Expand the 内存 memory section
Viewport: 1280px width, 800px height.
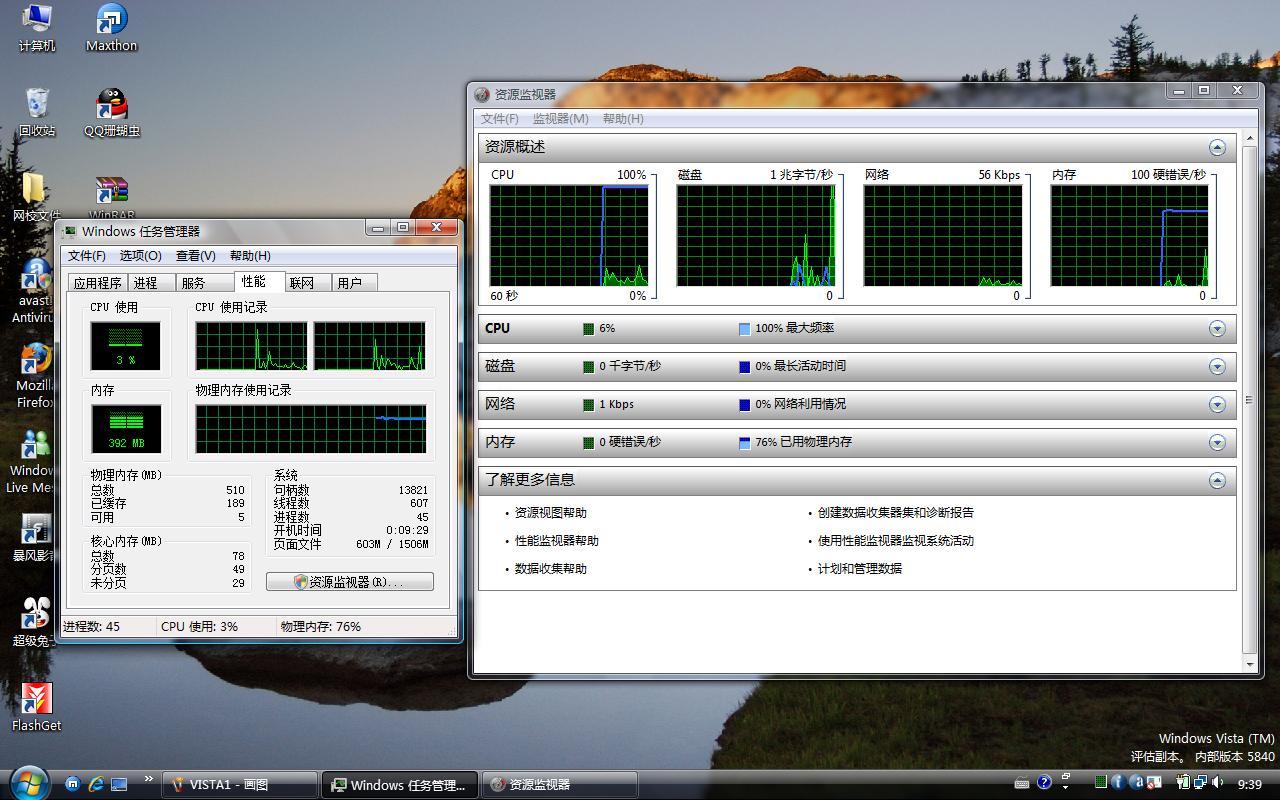point(1217,443)
